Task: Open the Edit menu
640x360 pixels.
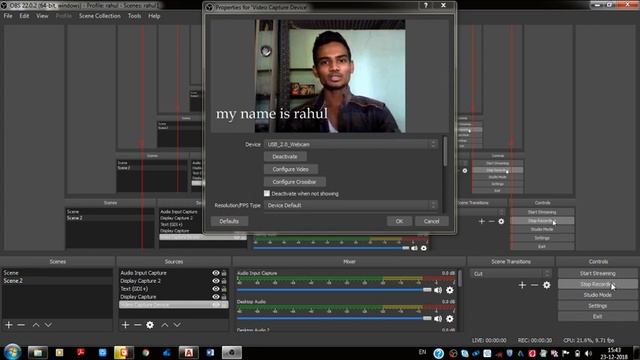Action: coord(24,16)
